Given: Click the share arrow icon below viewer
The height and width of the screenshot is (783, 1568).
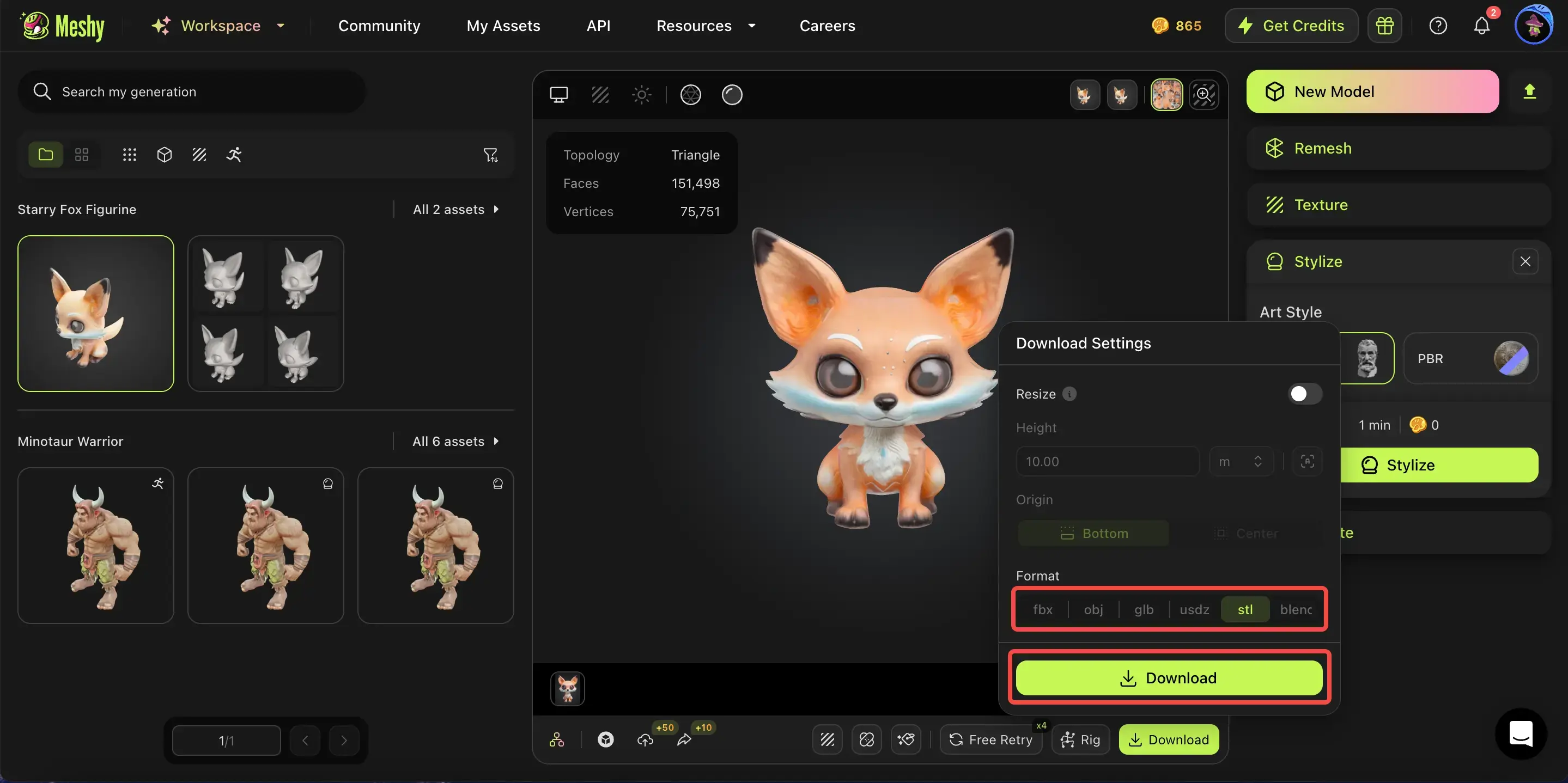Looking at the screenshot, I should click(684, 739).
